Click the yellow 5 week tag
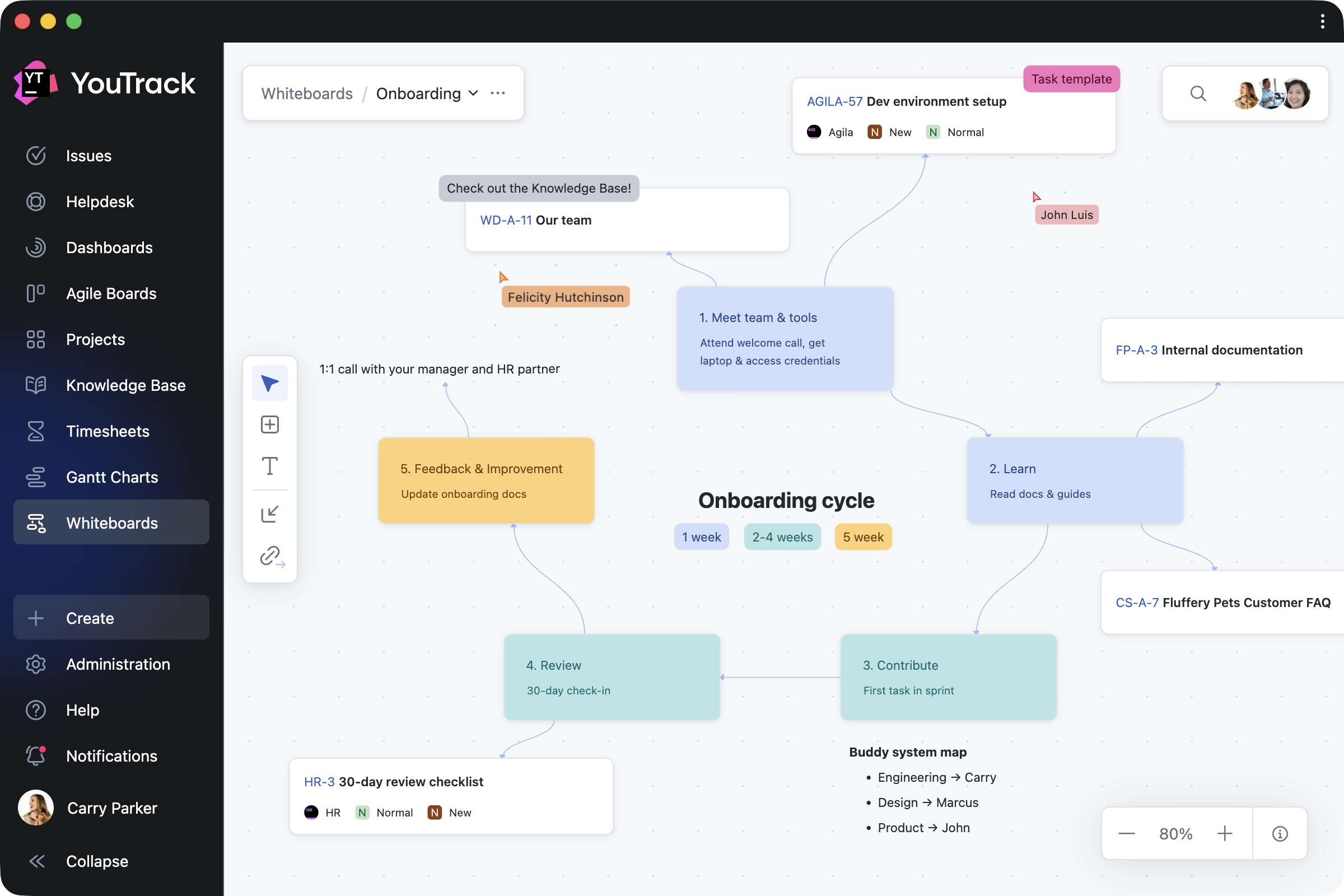This screenshot has height=896, width=1344. point(863,537)
